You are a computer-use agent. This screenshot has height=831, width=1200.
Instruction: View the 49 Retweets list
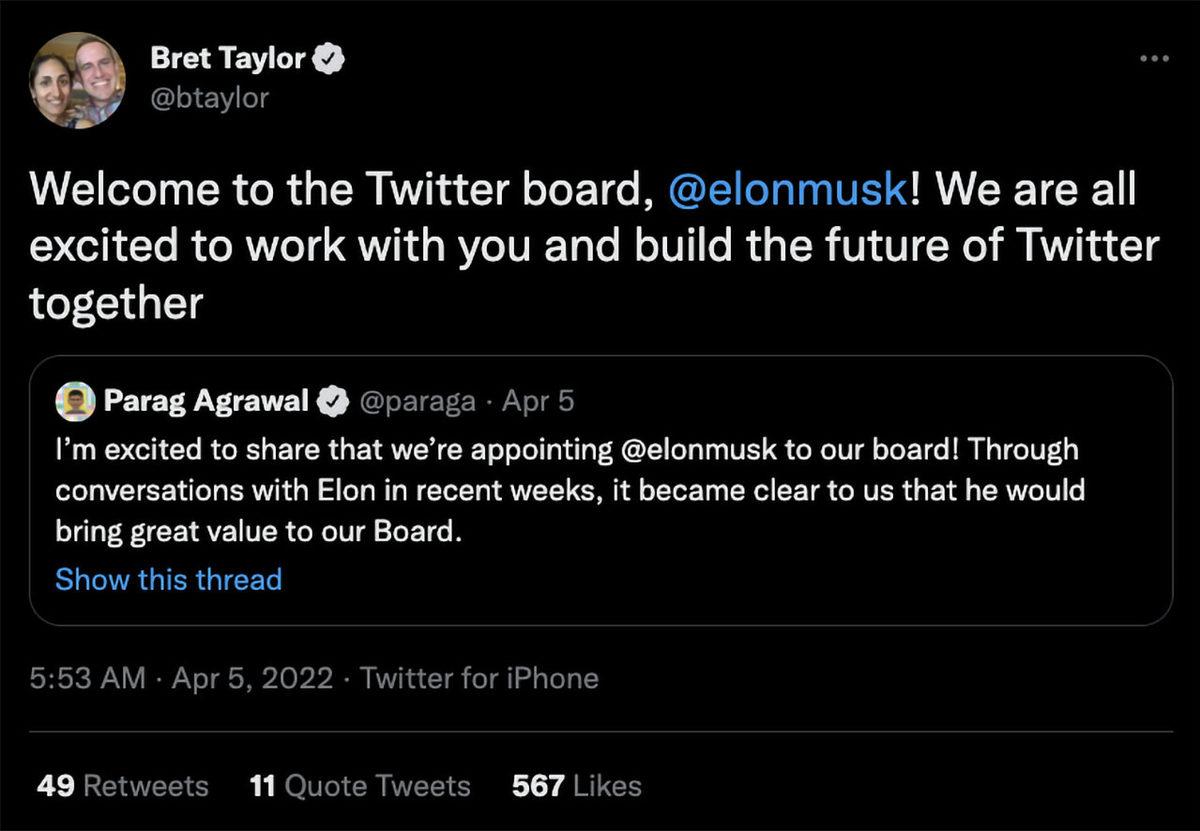pyautogui.click(x=124, y=786)
